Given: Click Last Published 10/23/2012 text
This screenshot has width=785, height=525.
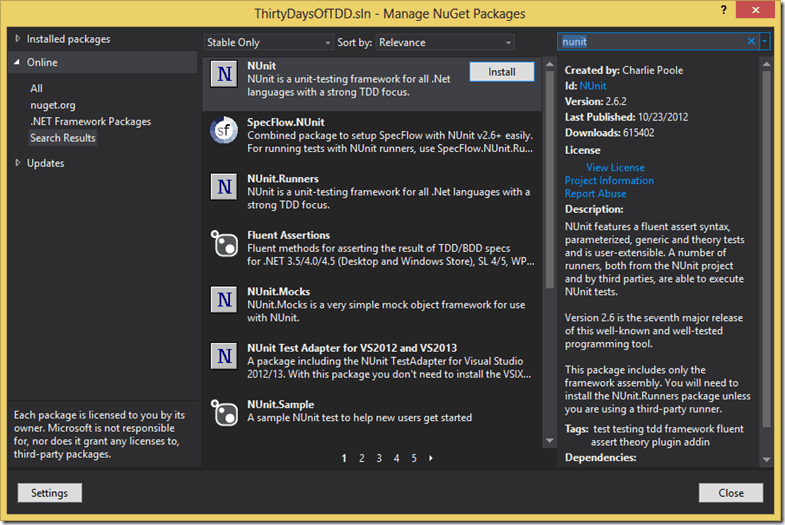Looking at the screenshot, I should pyautogui.click(x=626, y=117).
